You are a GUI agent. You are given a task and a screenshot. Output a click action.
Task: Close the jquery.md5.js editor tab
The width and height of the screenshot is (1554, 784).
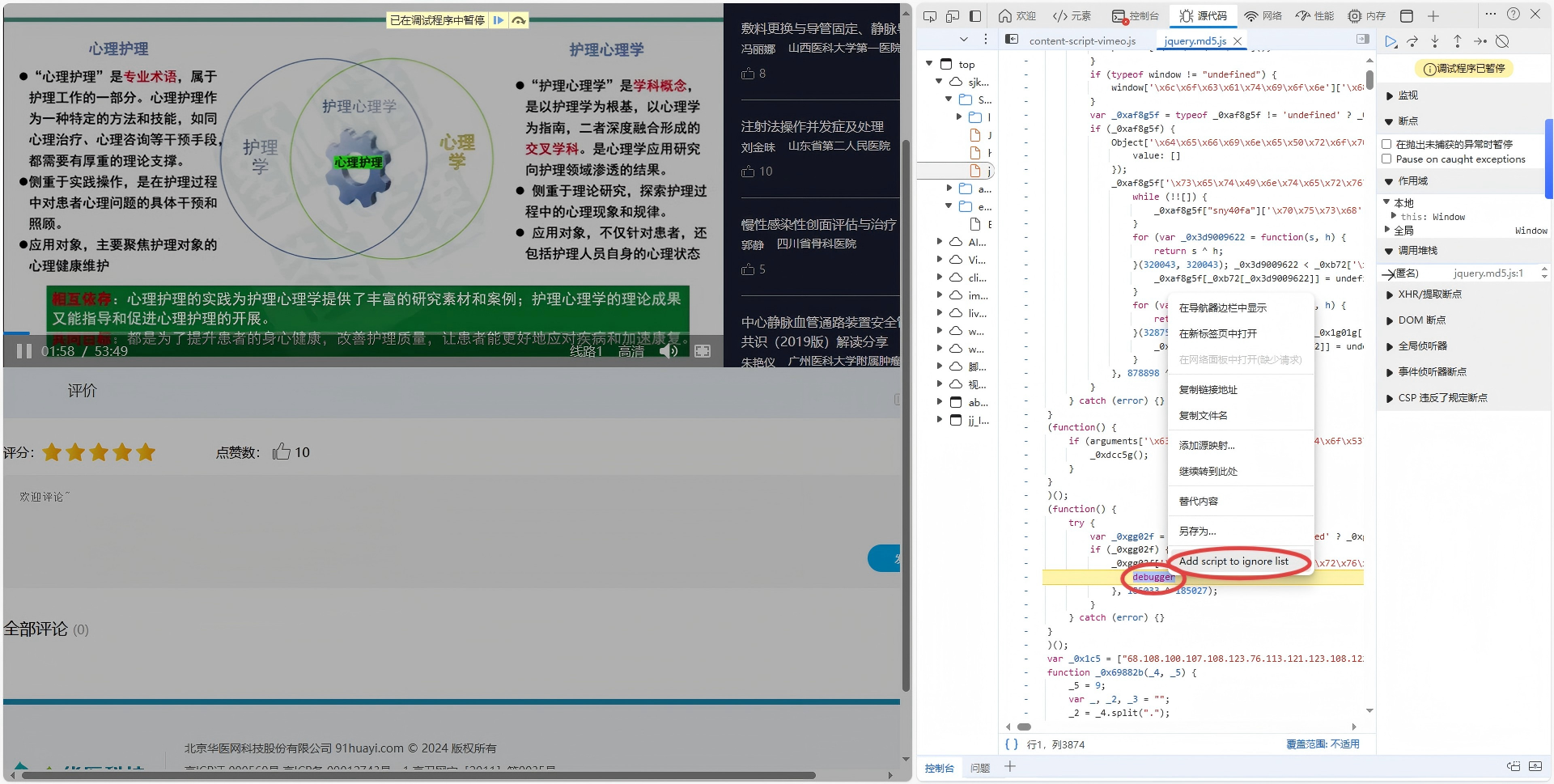(1239, 40)
